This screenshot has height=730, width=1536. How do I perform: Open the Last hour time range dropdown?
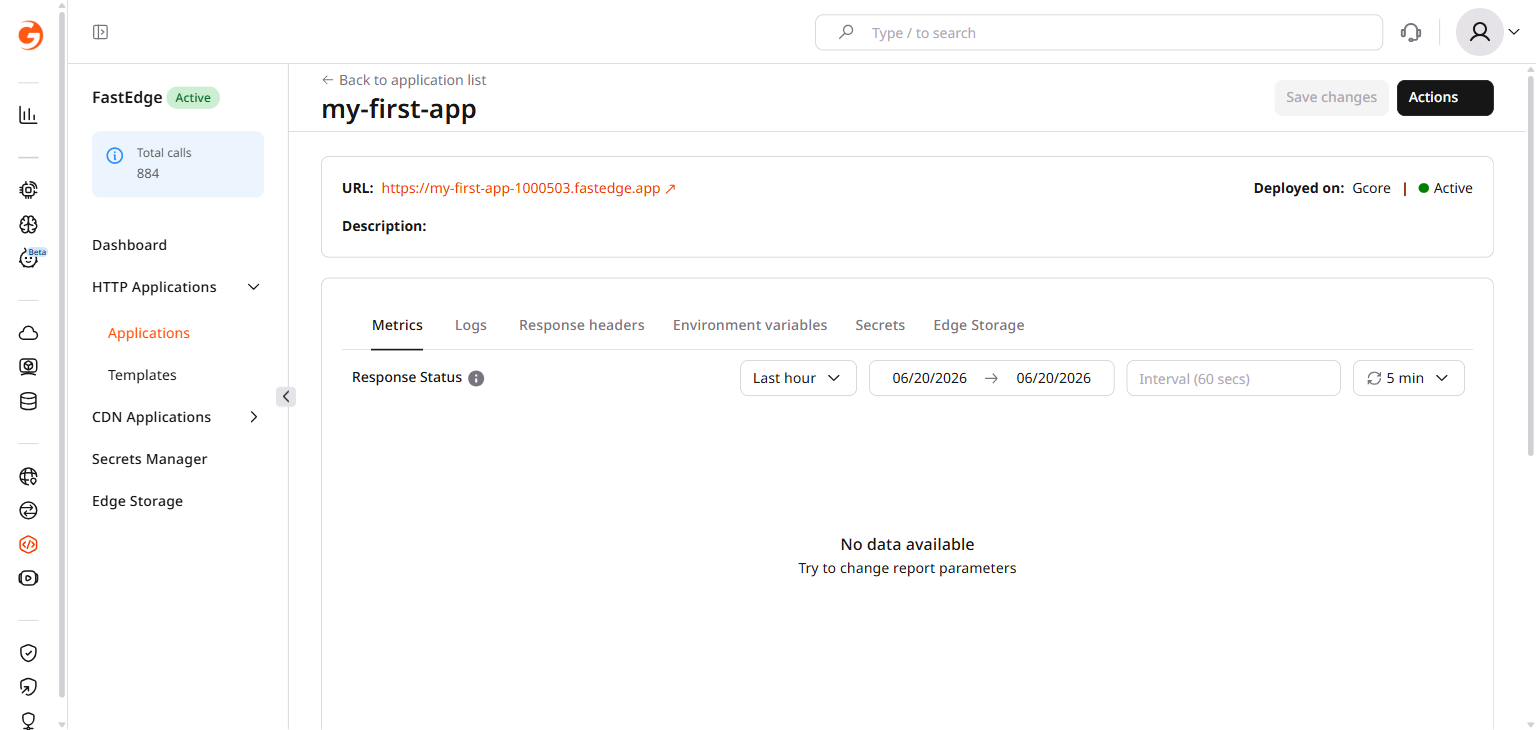[x=798, y=378]
